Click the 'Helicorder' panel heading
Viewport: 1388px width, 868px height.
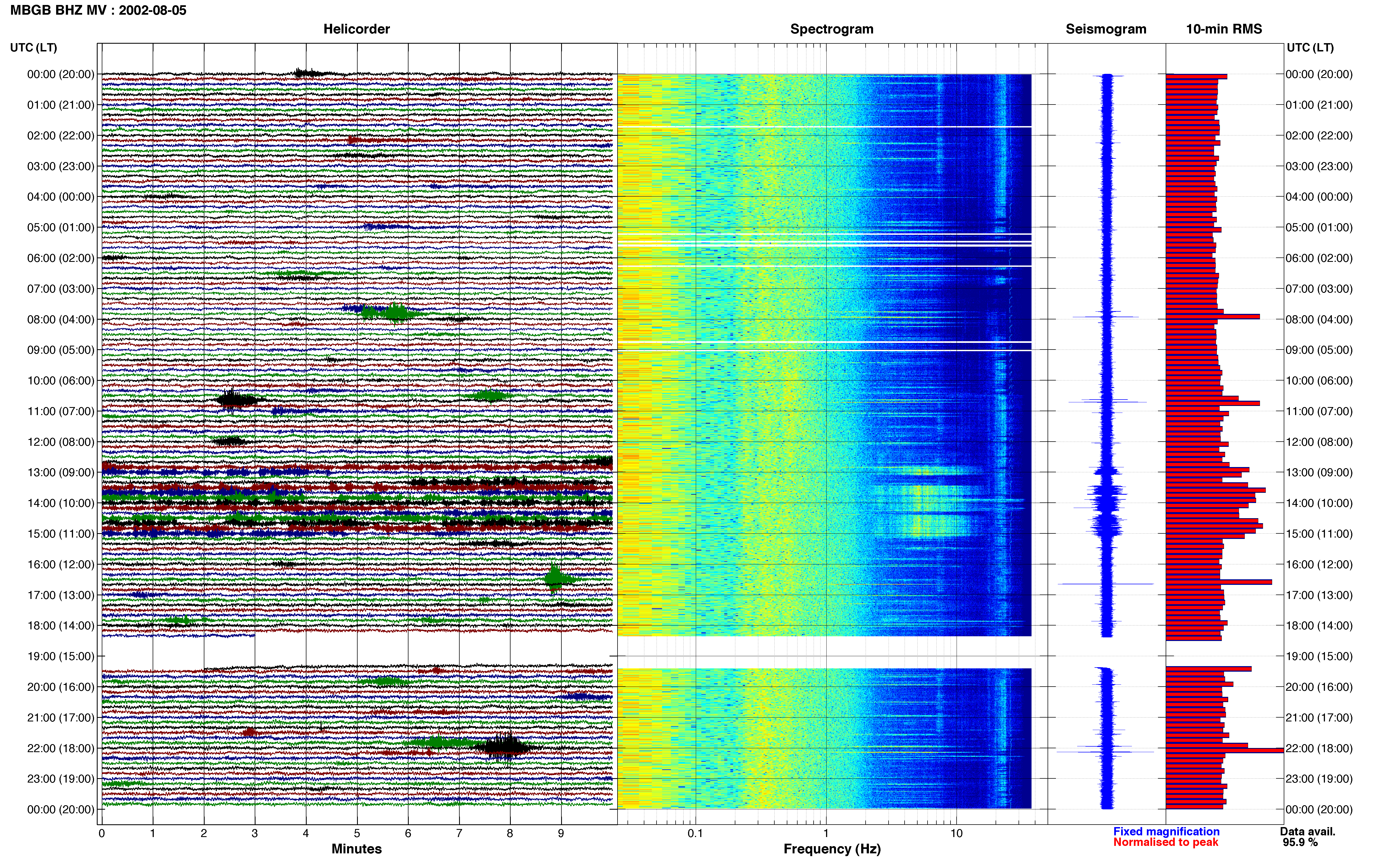[x=356, y=29]
